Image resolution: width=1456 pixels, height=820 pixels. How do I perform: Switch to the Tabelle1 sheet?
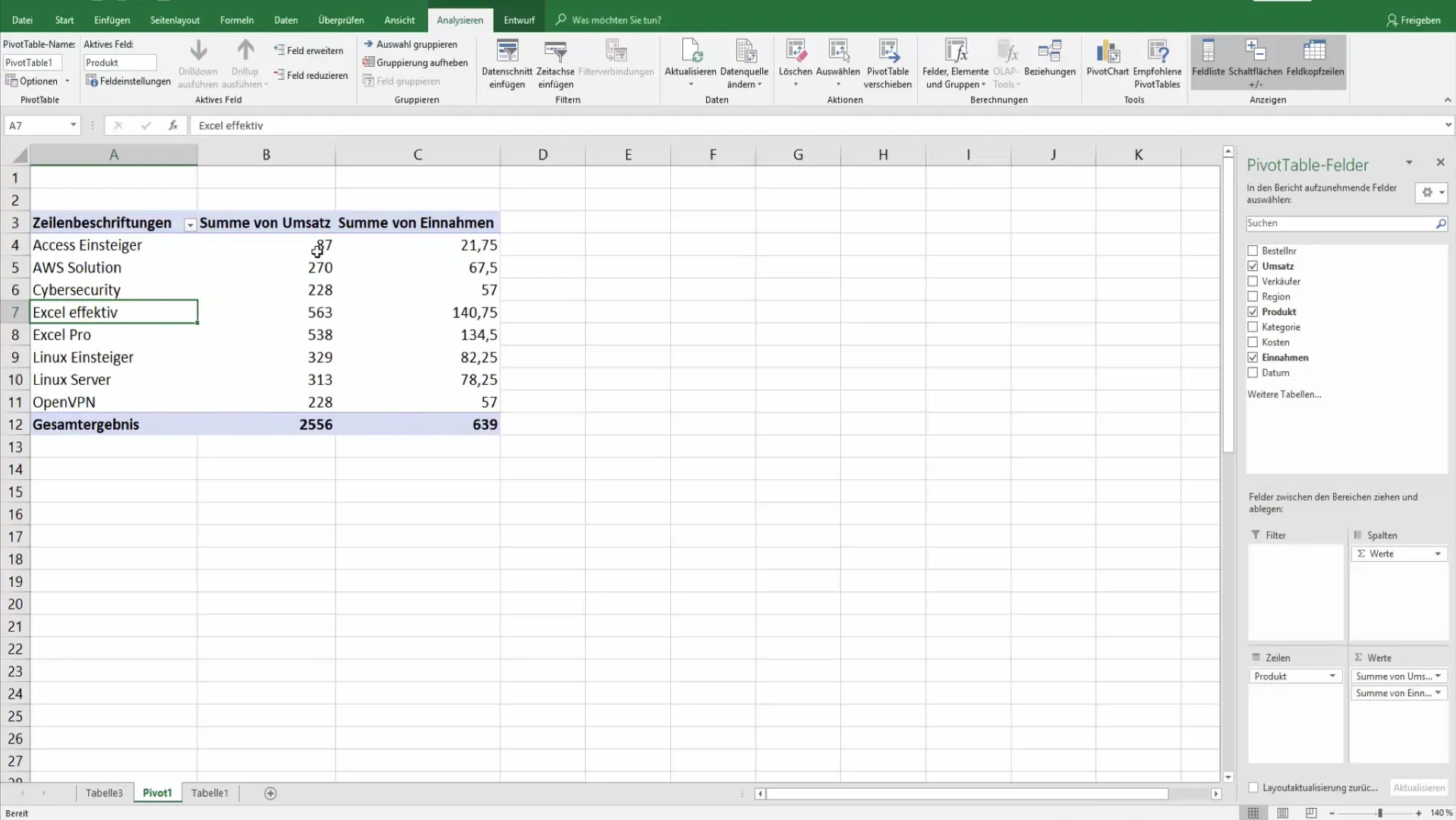coord(210,793)
